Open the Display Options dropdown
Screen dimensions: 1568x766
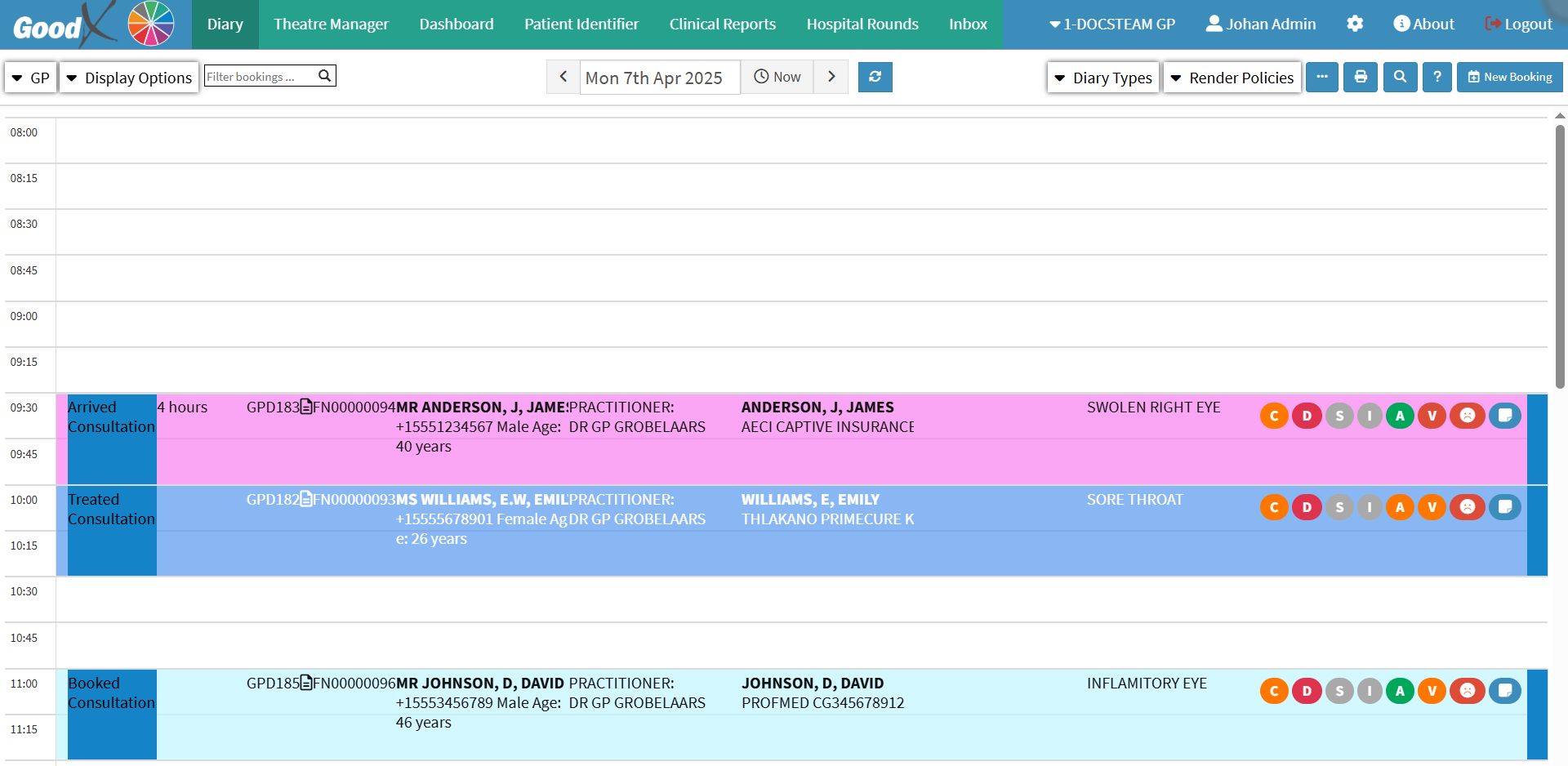(x=128, y=78)
